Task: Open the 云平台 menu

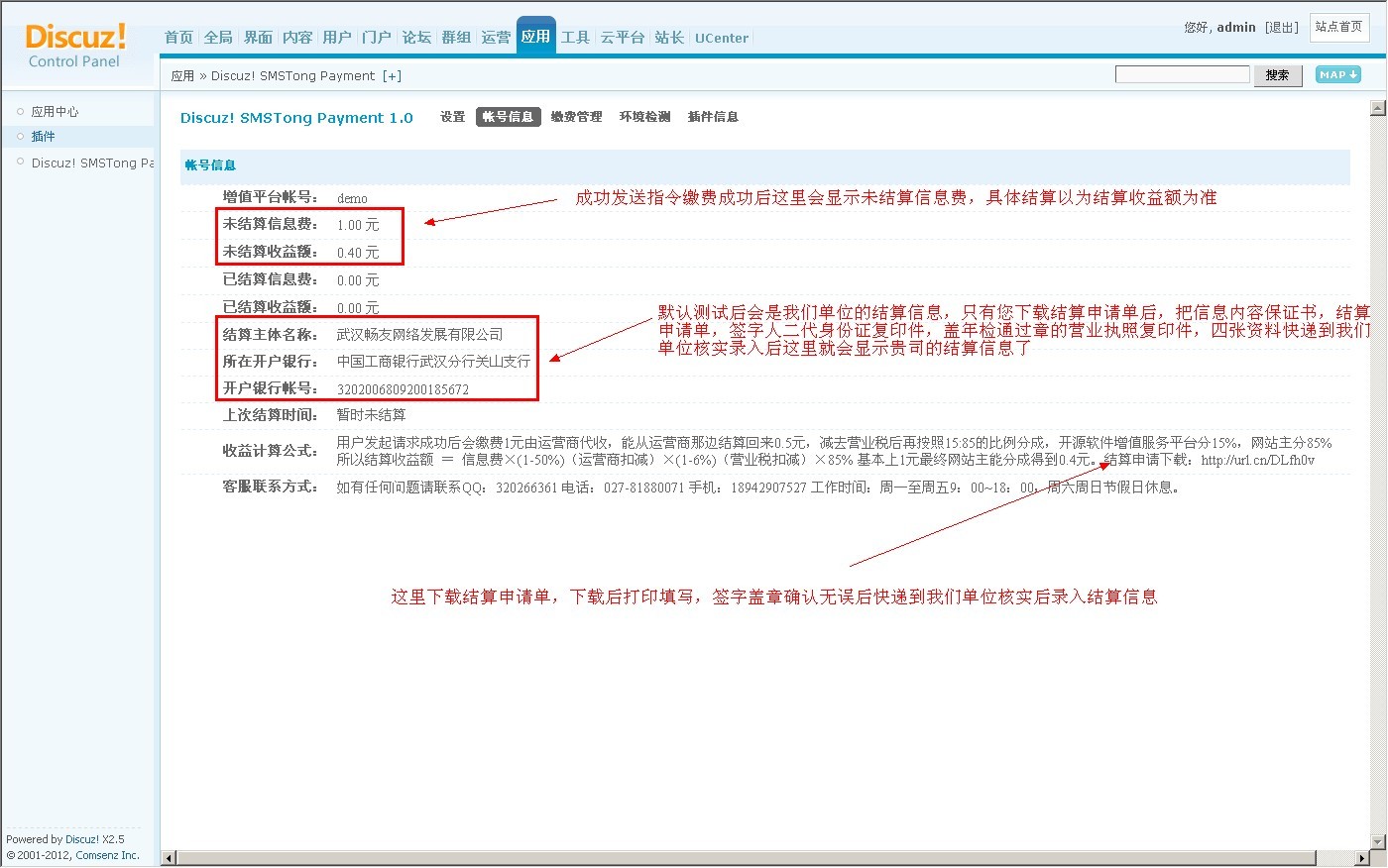Action: pyautogui.click(x=623, y=38)
